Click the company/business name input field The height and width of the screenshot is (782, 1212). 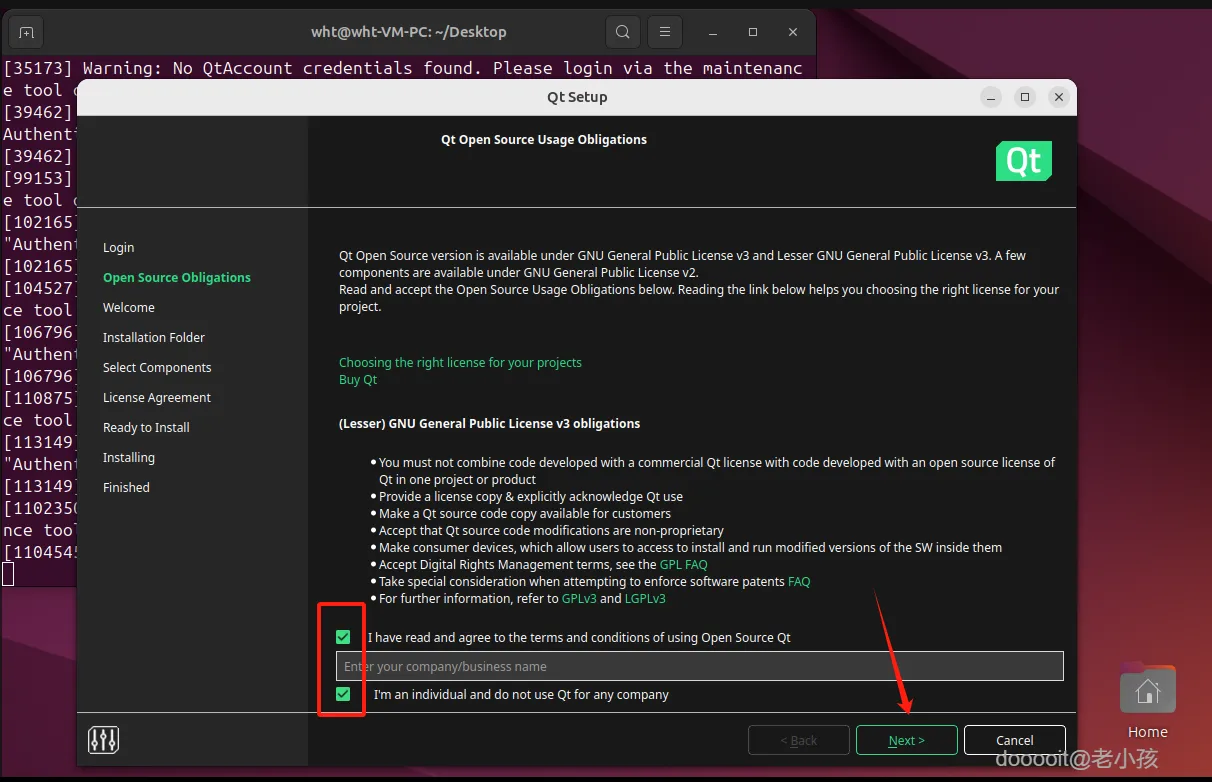699,666
